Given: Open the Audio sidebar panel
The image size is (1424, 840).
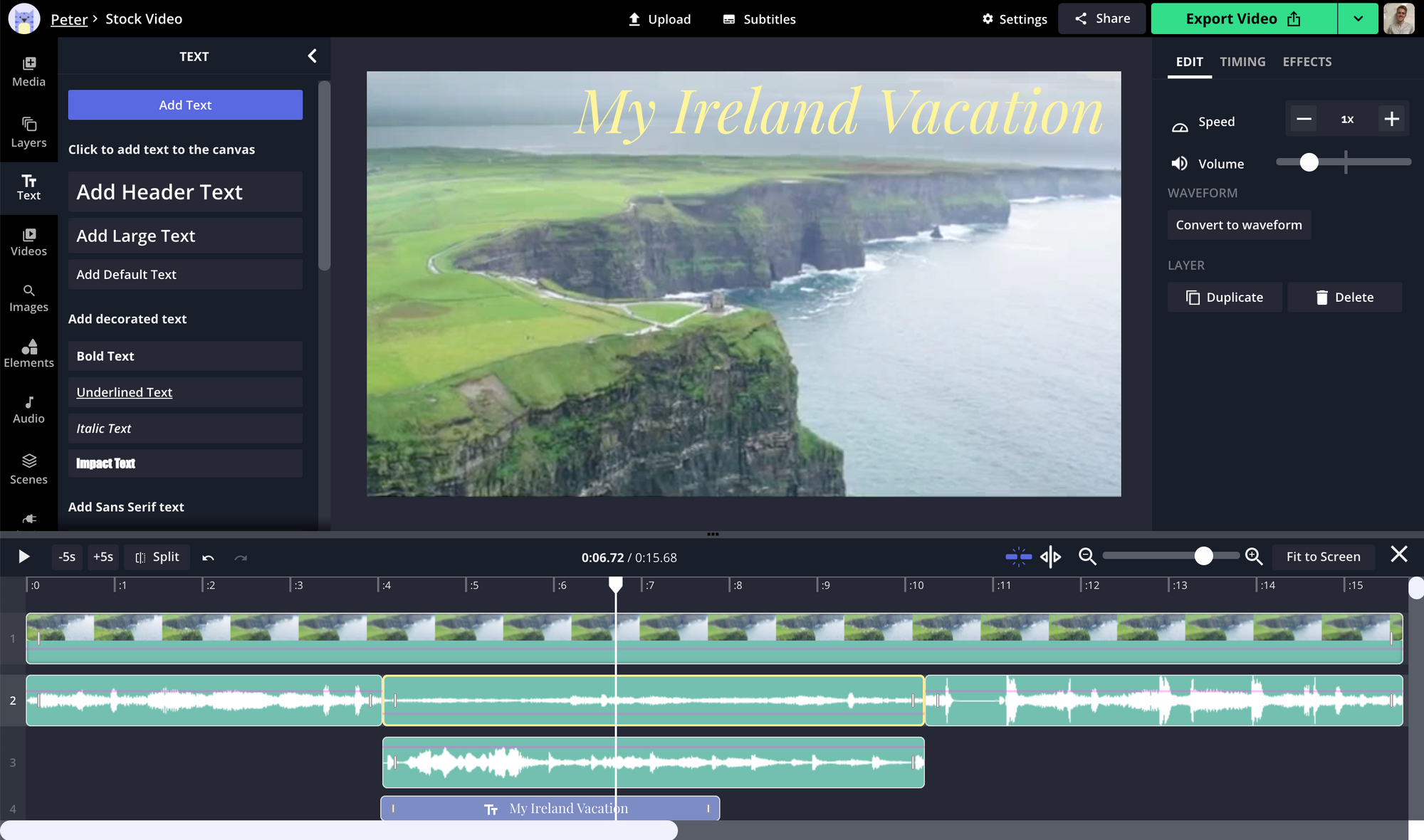Looking at the screenshot, I should pos(28,409).
